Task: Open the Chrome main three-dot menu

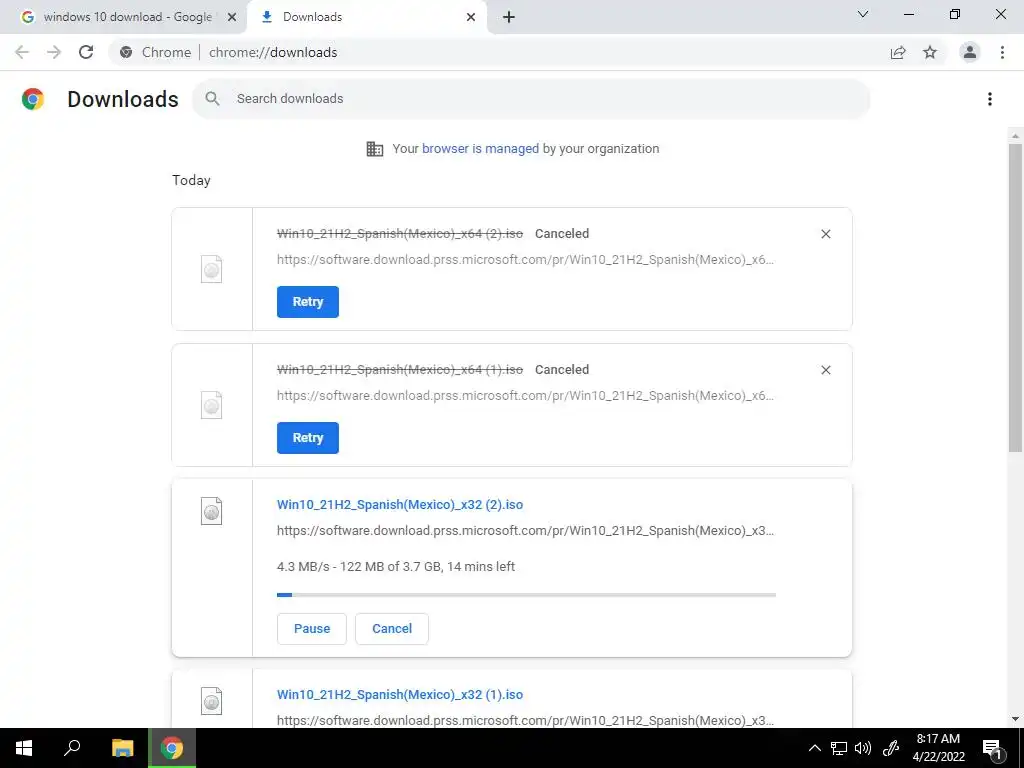Action: point(1002,52)
